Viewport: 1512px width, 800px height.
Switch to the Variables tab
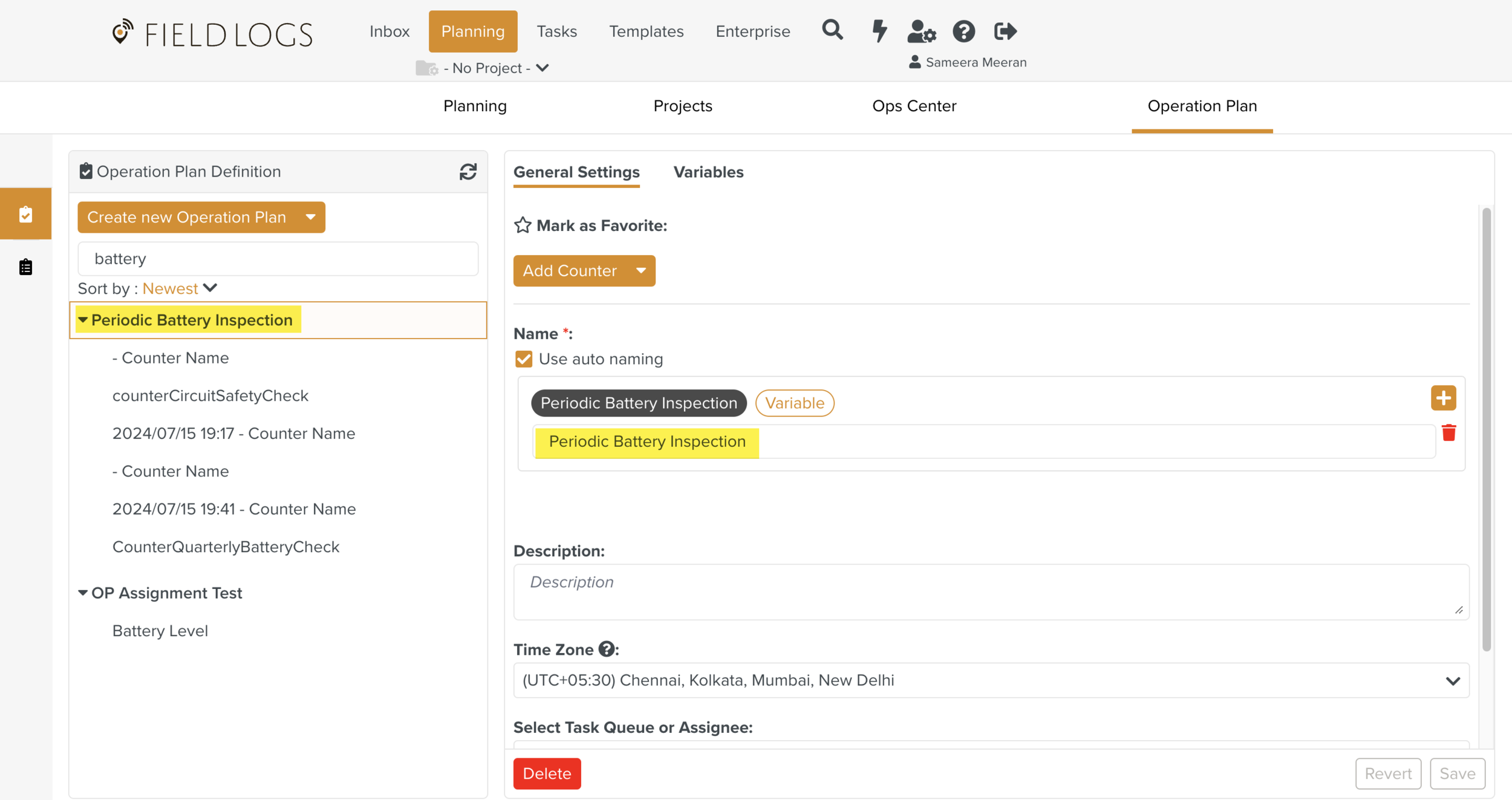pyautogui.click(x=708, y=172)
